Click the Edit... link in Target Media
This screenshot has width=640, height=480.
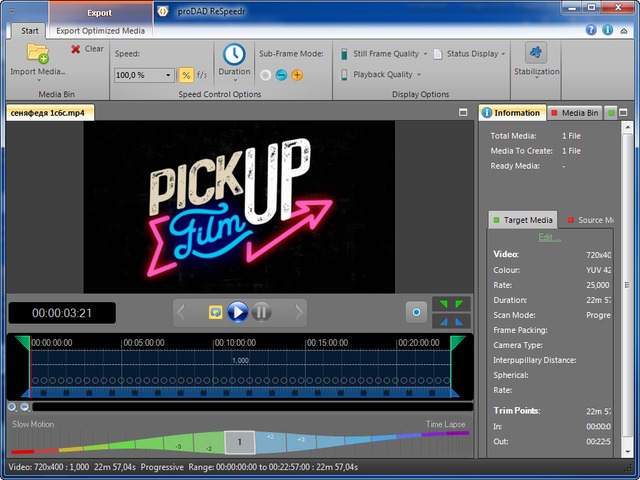(549, 238)
